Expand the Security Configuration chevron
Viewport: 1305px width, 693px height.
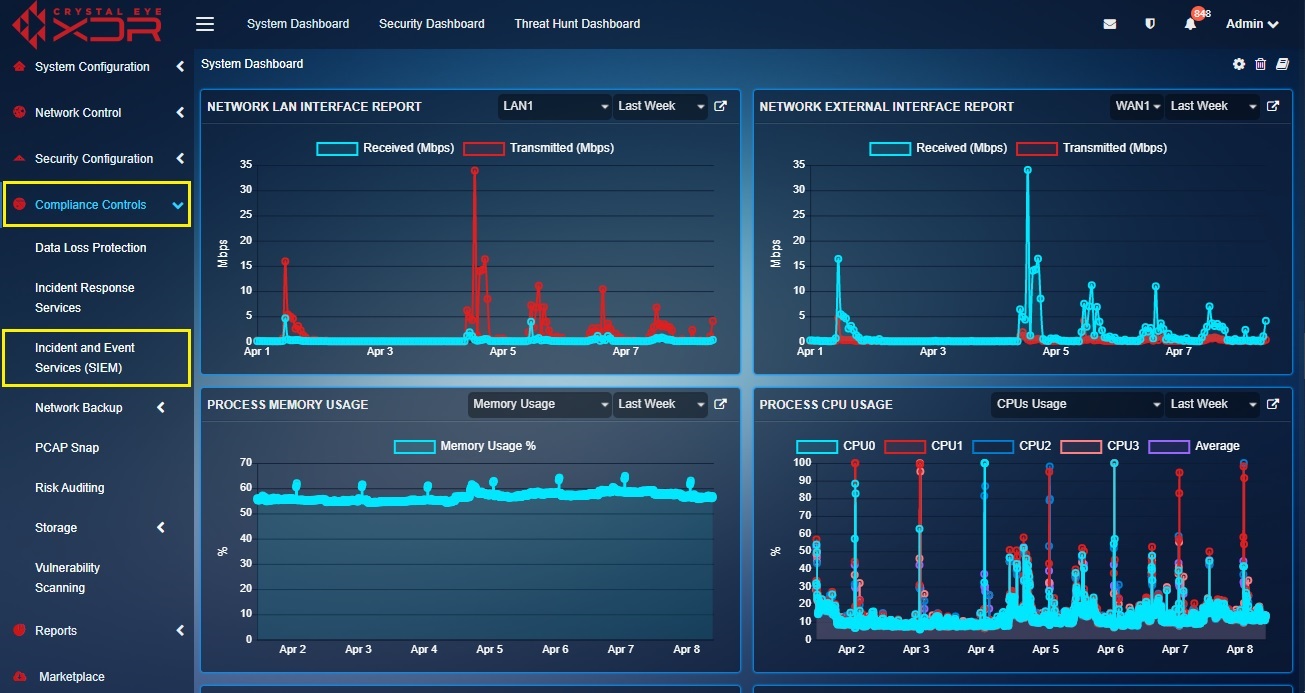pyautogui.click(x=180, y=159)
